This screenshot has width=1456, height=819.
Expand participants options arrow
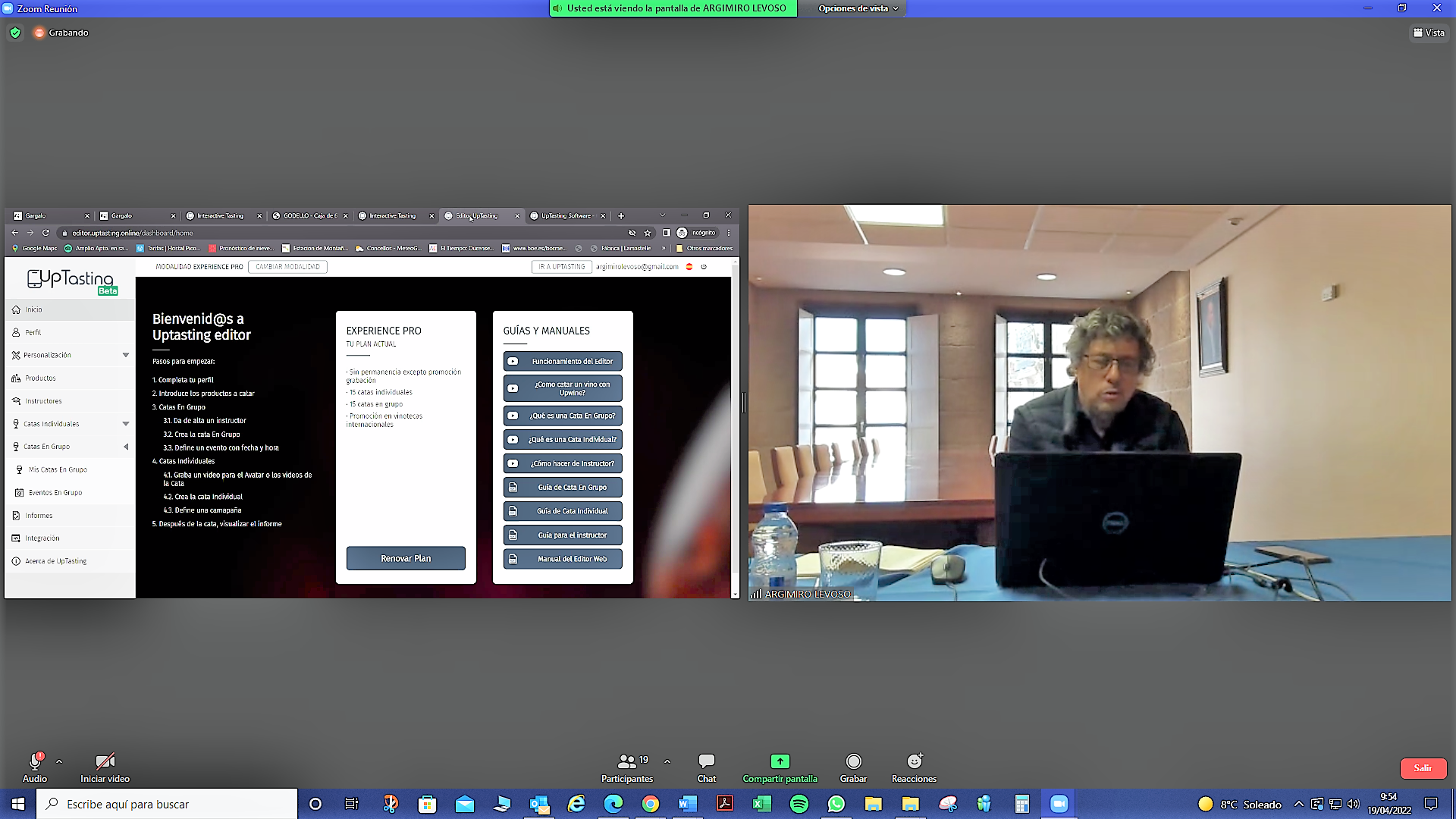667,761
